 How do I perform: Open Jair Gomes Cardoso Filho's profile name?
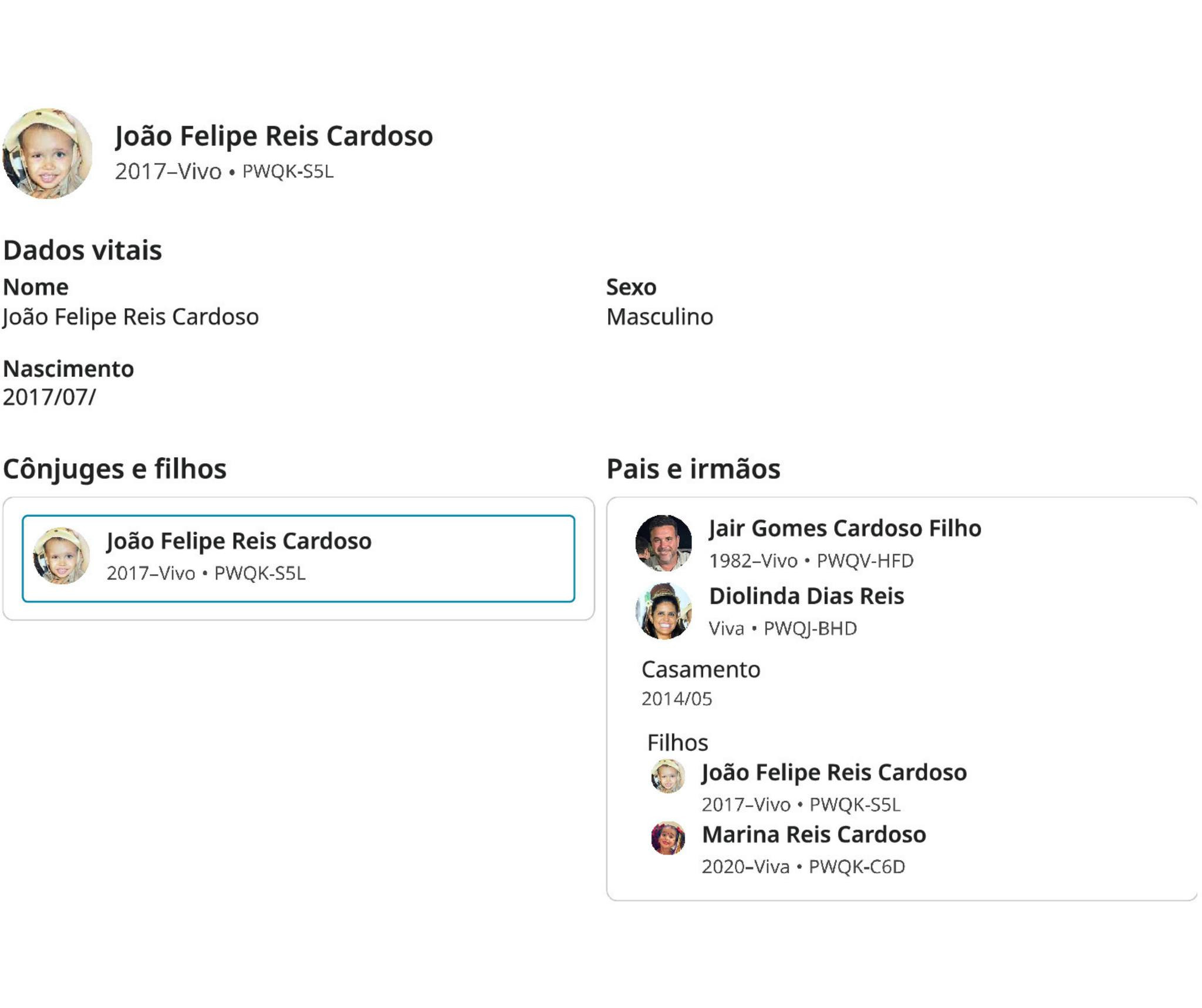(845, 528)
